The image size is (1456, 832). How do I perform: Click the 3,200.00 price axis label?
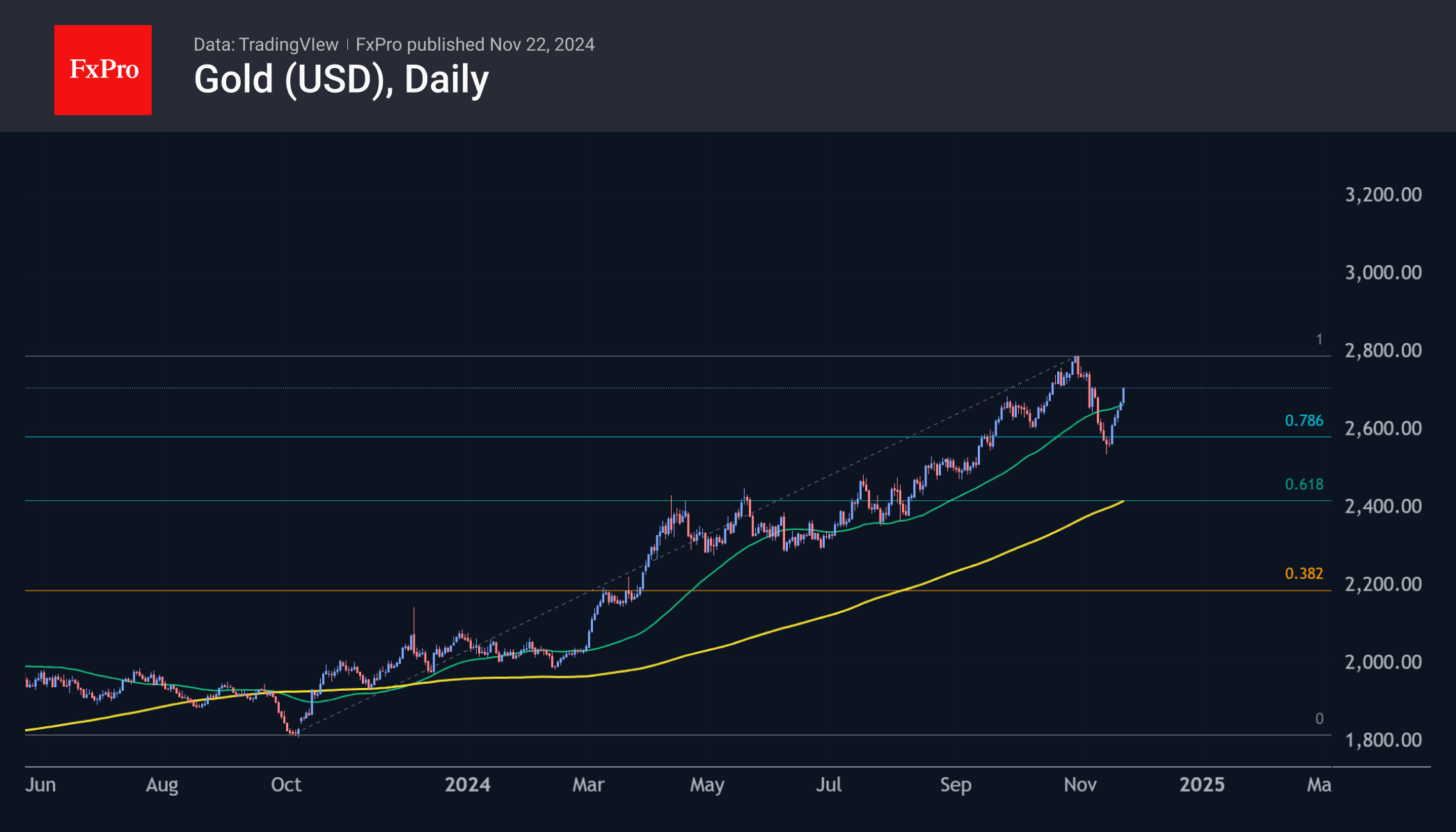point(1383,194)
